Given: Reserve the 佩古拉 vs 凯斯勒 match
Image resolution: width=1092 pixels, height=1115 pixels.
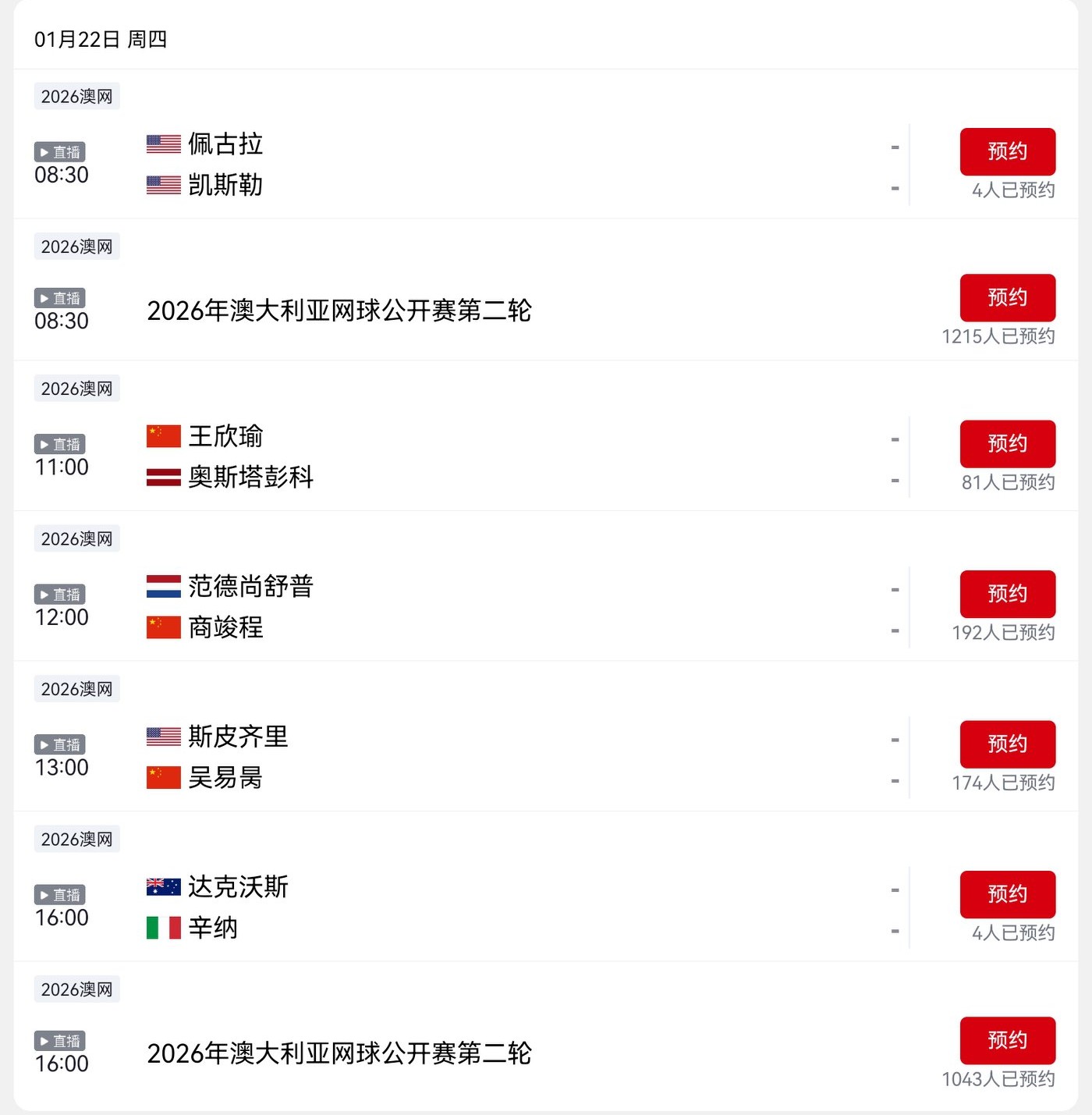Looking at the screenshot, I should 1007,151.
